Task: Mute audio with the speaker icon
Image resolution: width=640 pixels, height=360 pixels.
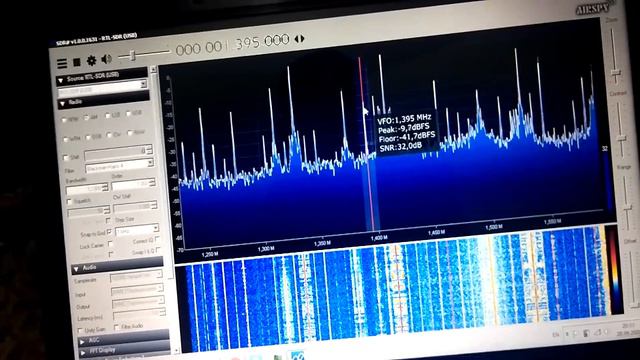Action: tap(107, 59)
